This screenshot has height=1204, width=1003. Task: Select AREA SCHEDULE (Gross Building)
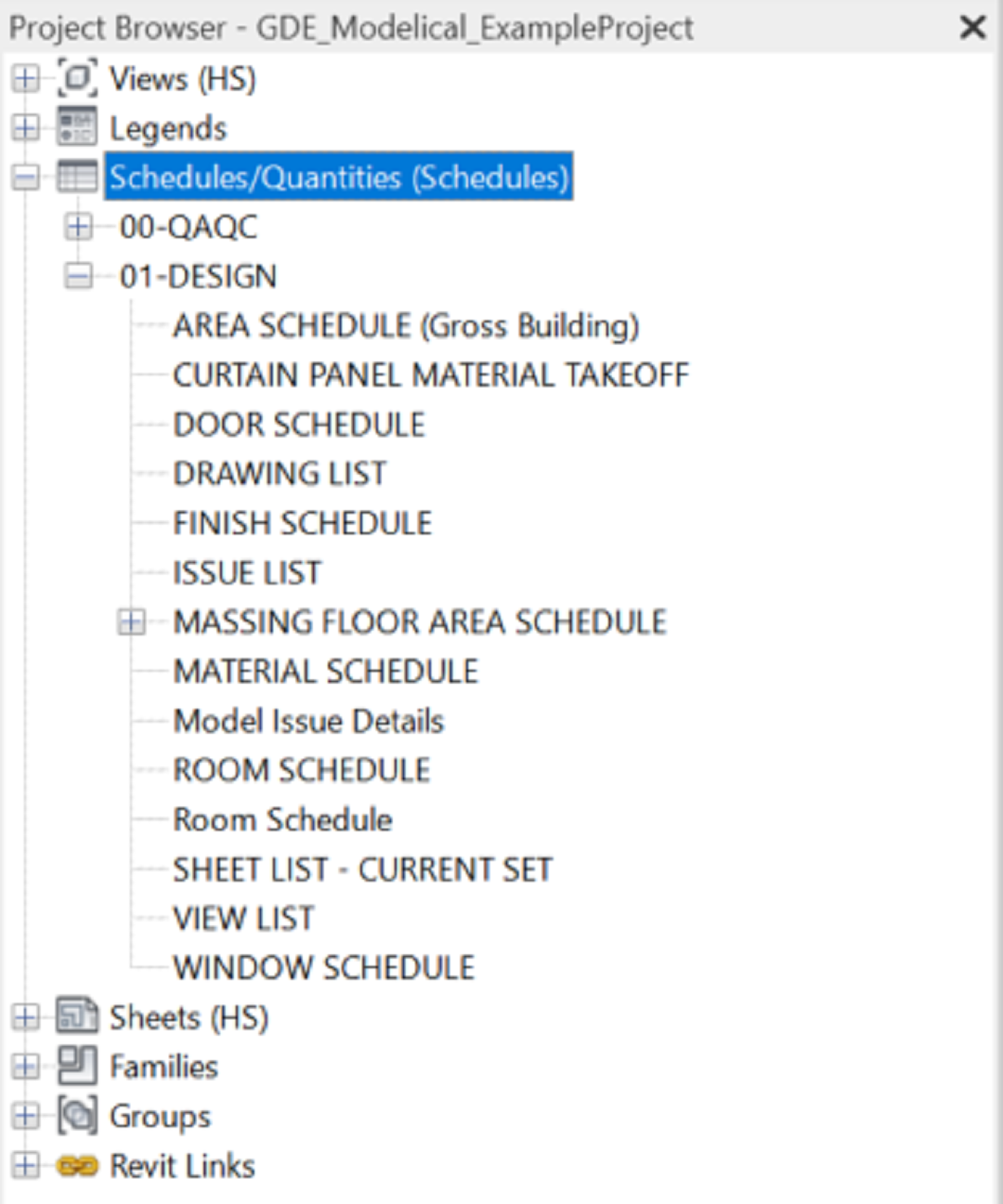406,326
